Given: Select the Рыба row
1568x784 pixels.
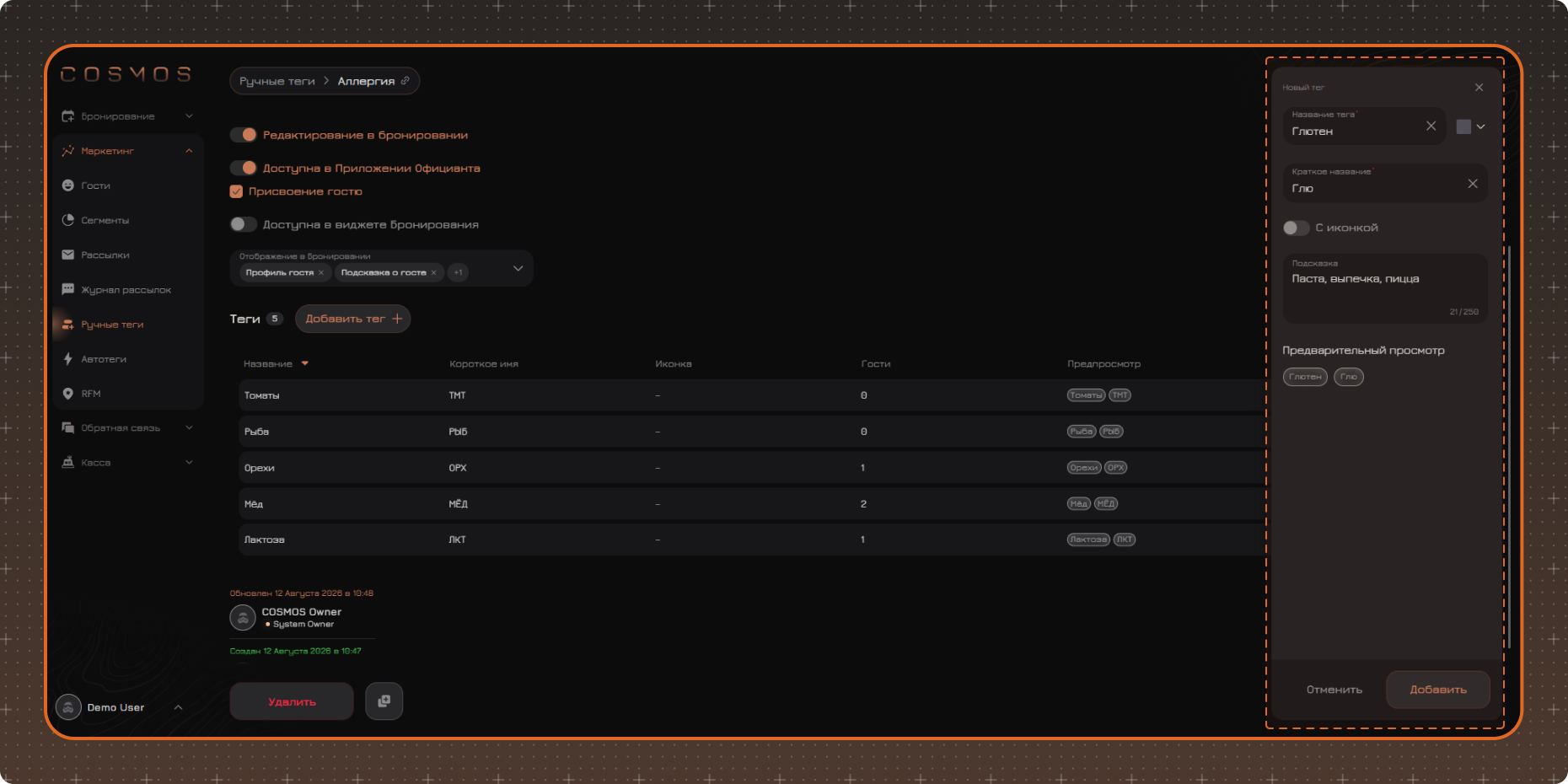Looking at the screenshot, I should point(752,432).
